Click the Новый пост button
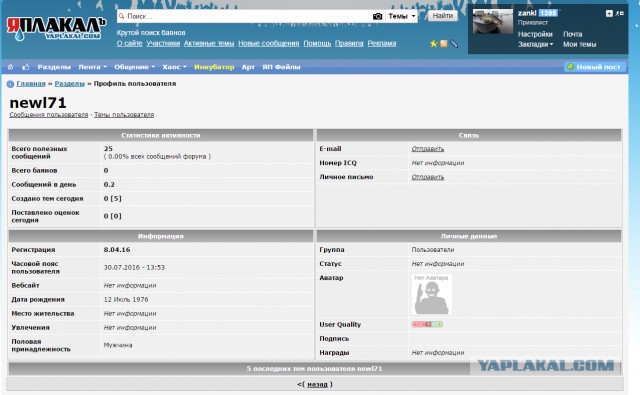Viewport: 640px width, 395px height. [595, 67]
